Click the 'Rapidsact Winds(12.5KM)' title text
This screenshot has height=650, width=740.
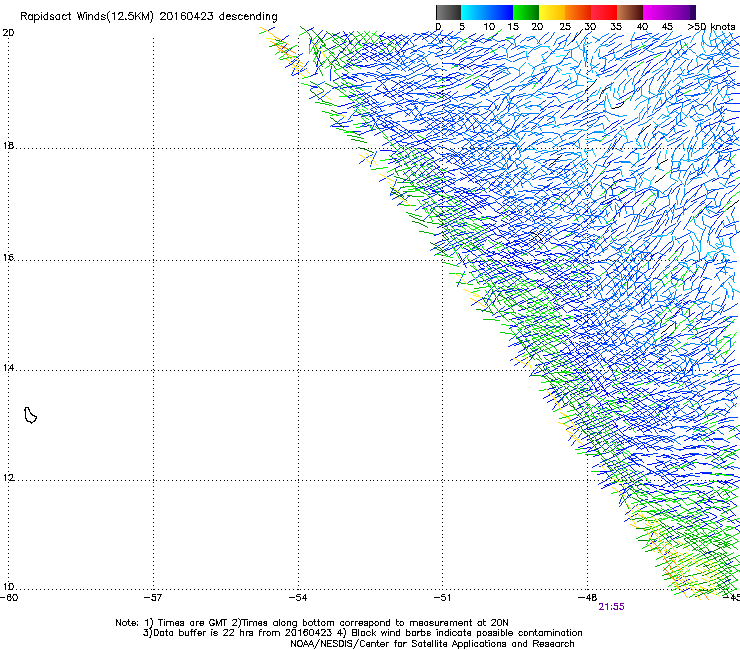point(87,17)
